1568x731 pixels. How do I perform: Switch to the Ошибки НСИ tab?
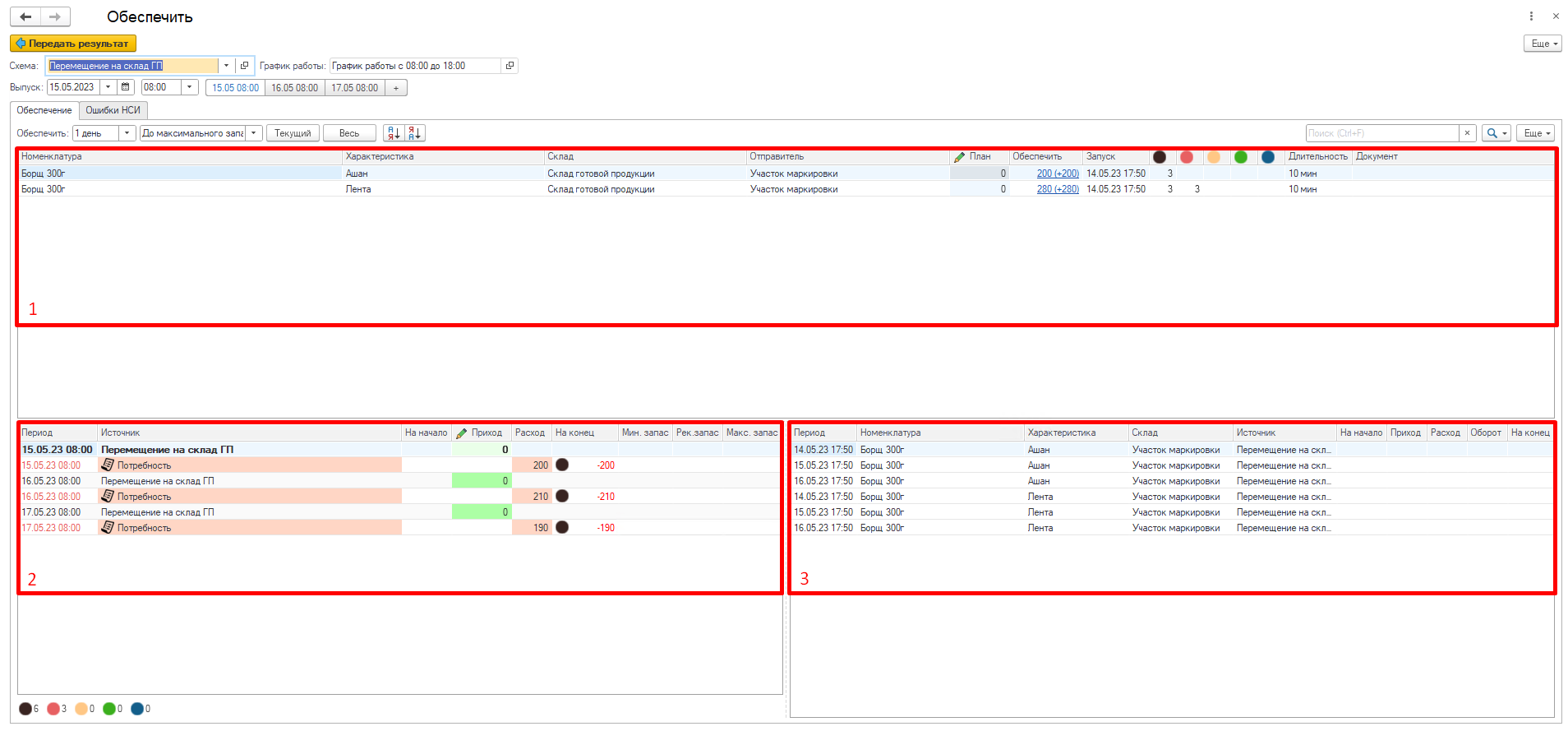point(113,110)
